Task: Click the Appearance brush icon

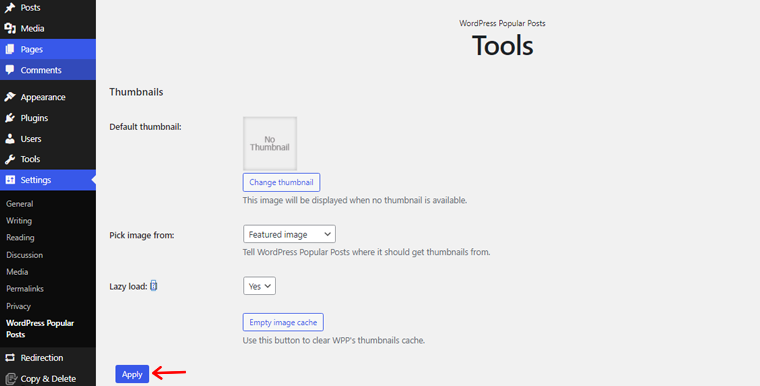Action: (x=10, y=97)
